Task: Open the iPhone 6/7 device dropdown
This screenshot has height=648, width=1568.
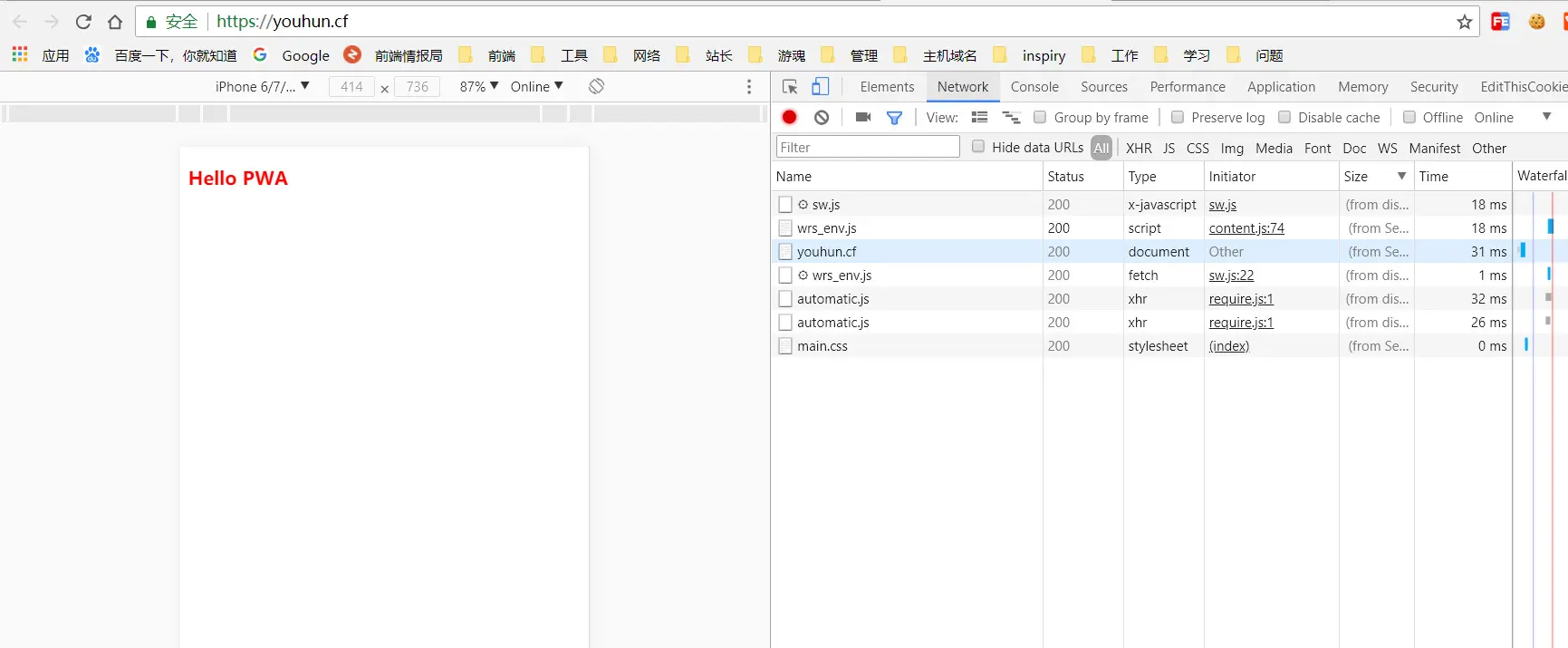Action: tap(263, 86)
